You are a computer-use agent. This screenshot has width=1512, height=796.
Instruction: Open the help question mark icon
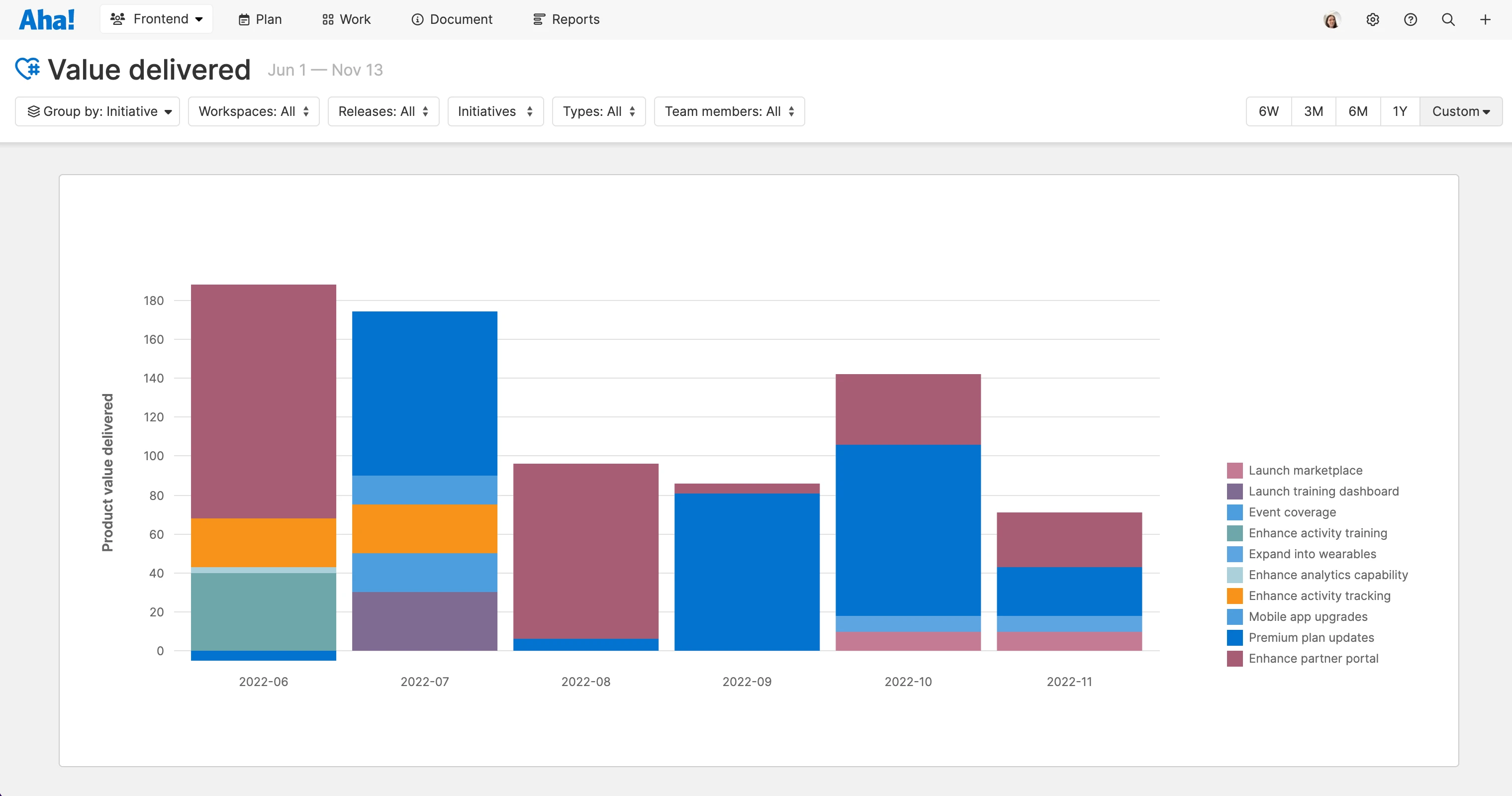(x=1411, y=19)
